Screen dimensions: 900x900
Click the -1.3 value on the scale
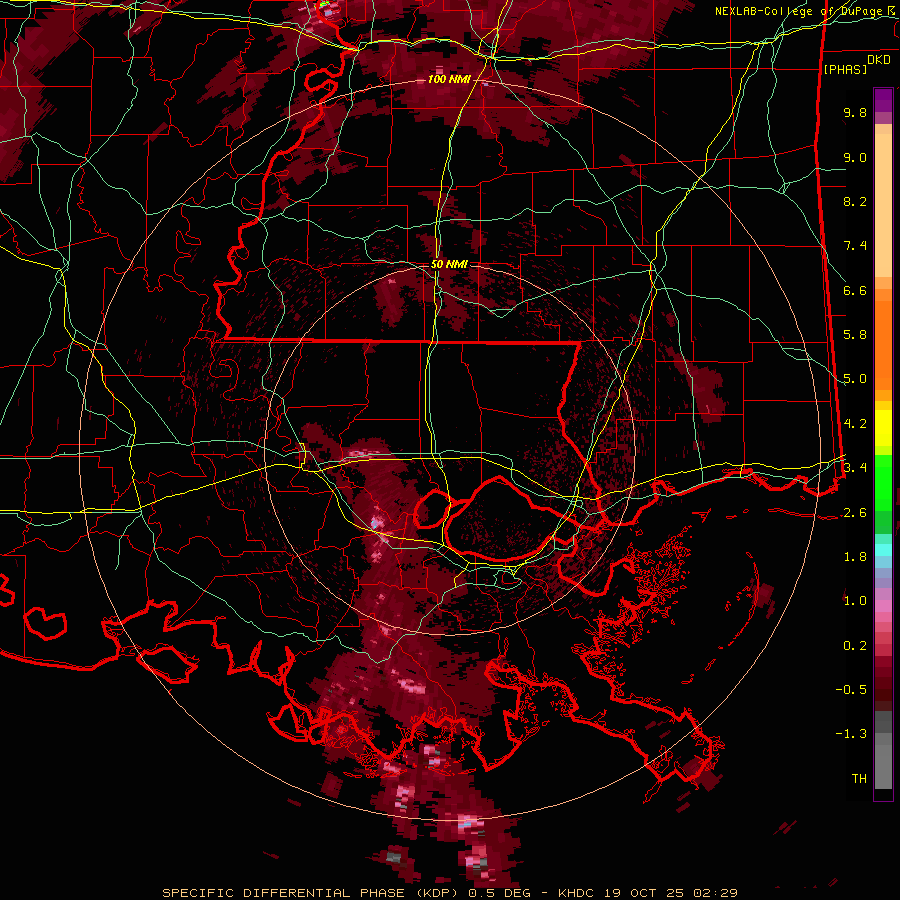click(x=851, y=734)
